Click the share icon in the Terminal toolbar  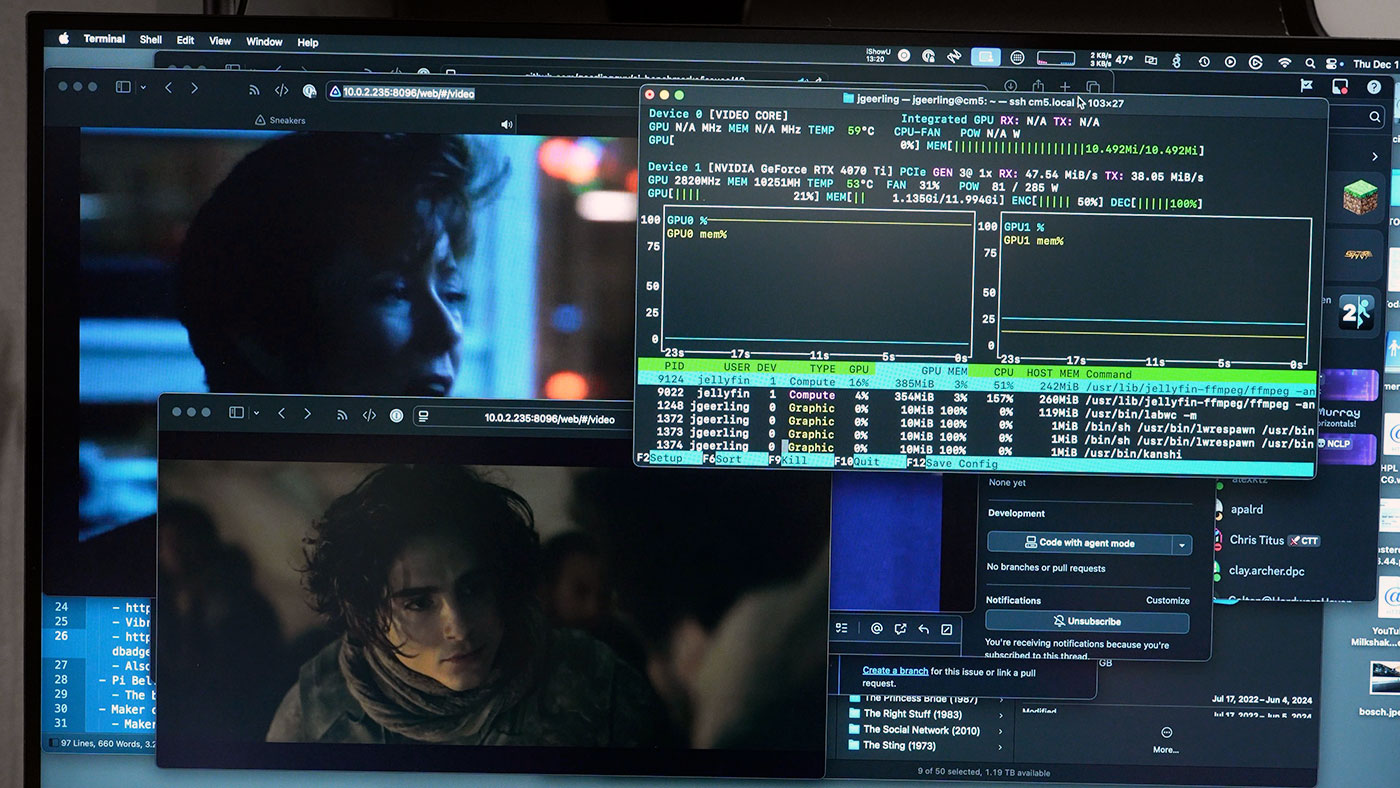[x=1037, y=85]
